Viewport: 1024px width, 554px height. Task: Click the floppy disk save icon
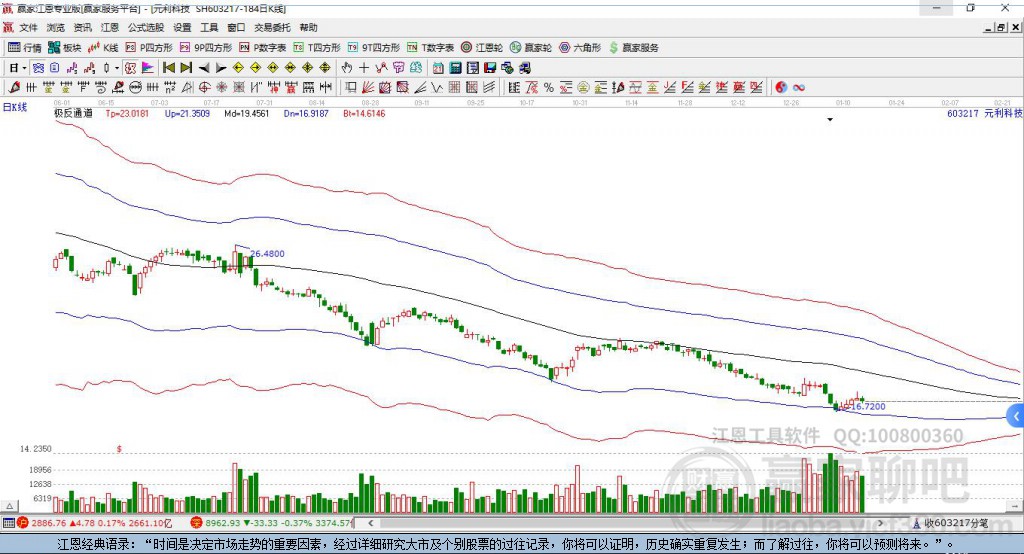tap(490, 68)
